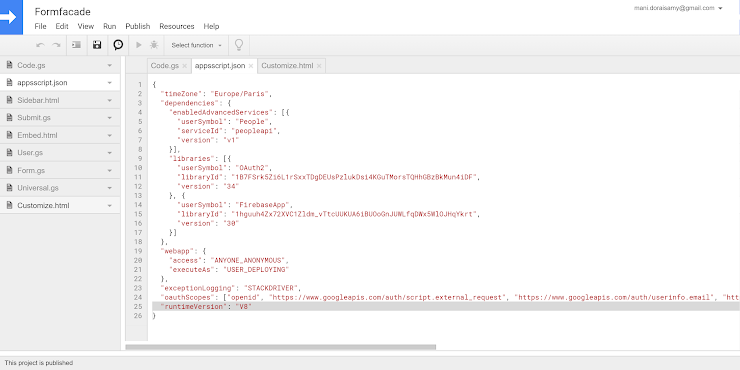Open current project's triggers clock icon
This screenshot has height=370, width=740.
[x=118, y=45]
